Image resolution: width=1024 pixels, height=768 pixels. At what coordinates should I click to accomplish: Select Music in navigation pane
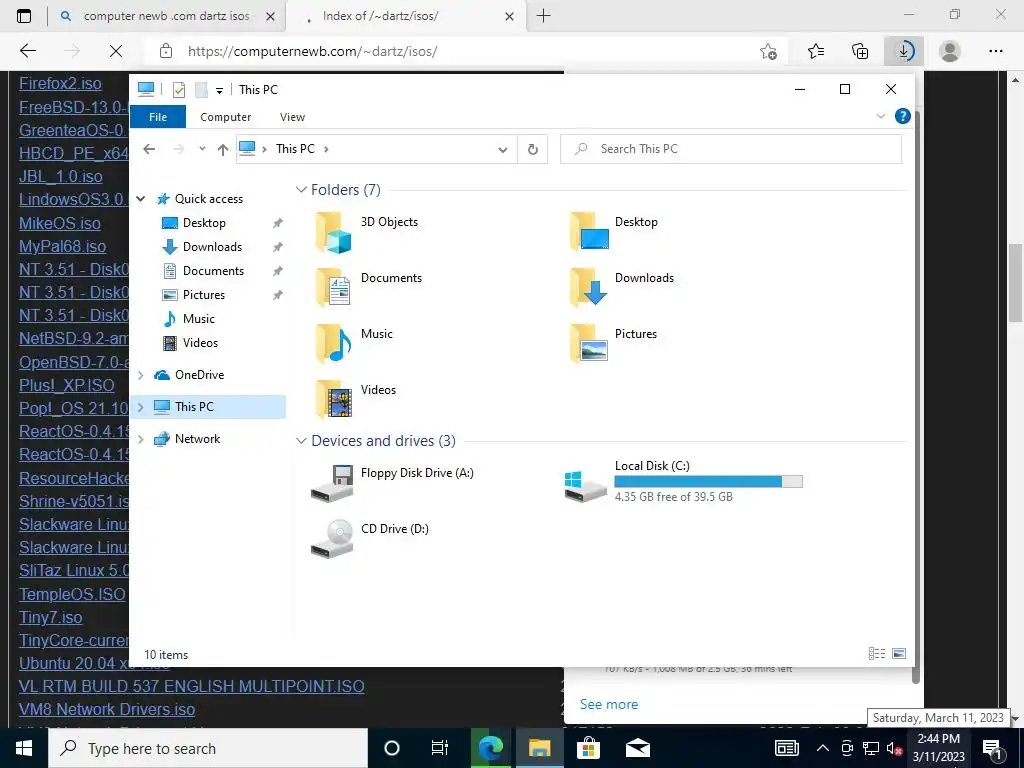point(199,319)
